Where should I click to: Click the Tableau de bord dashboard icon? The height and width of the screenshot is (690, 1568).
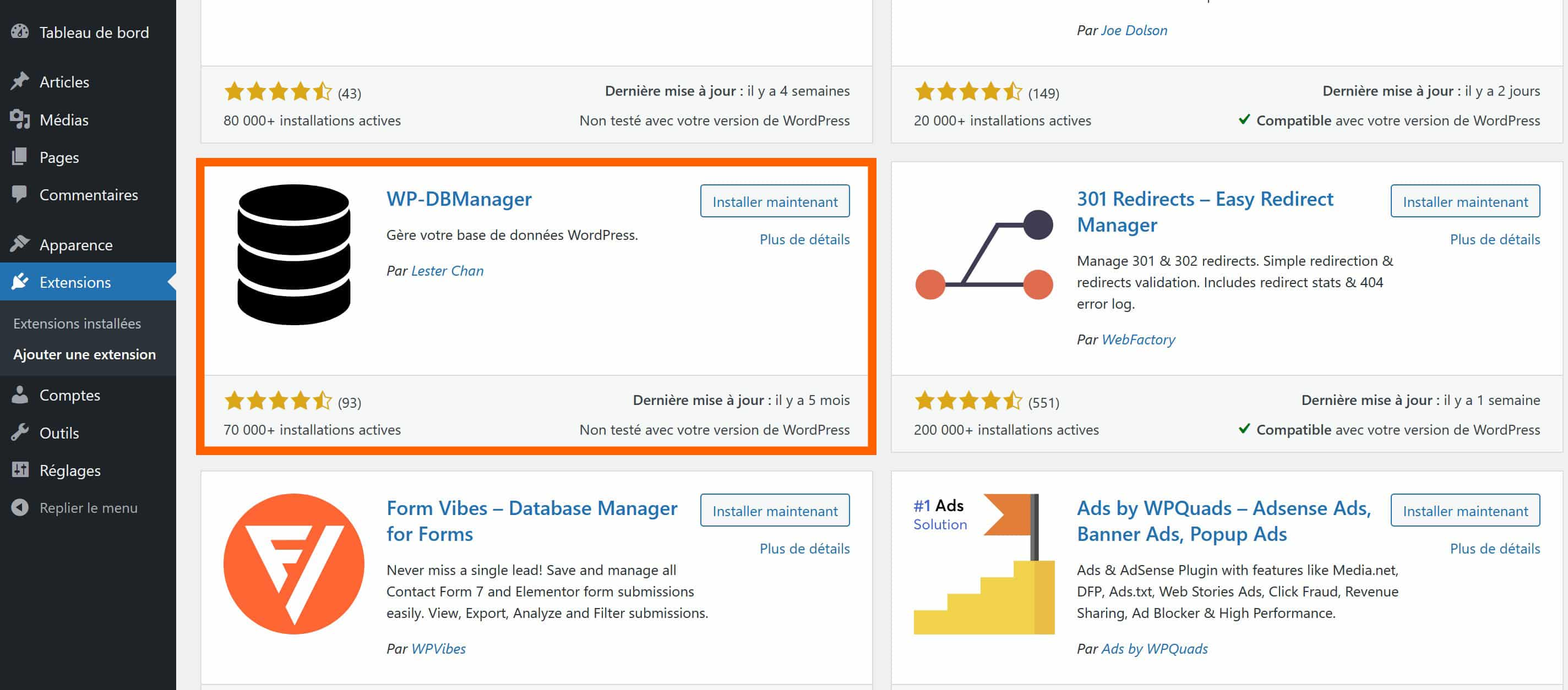[20, 32]
